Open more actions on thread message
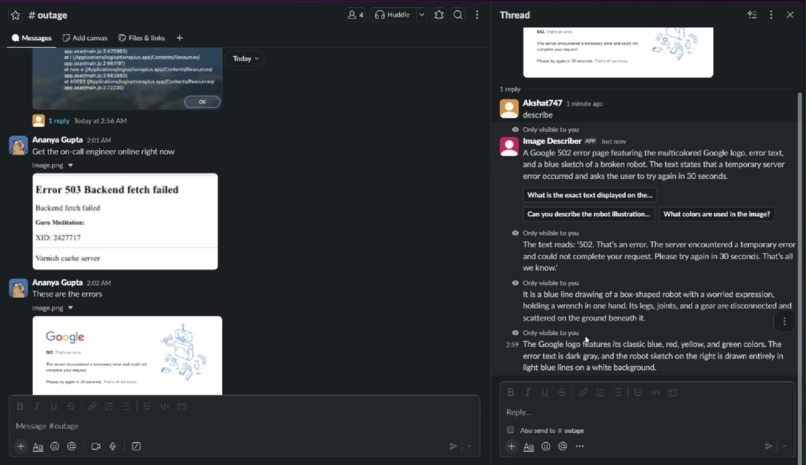 point(784,322)
